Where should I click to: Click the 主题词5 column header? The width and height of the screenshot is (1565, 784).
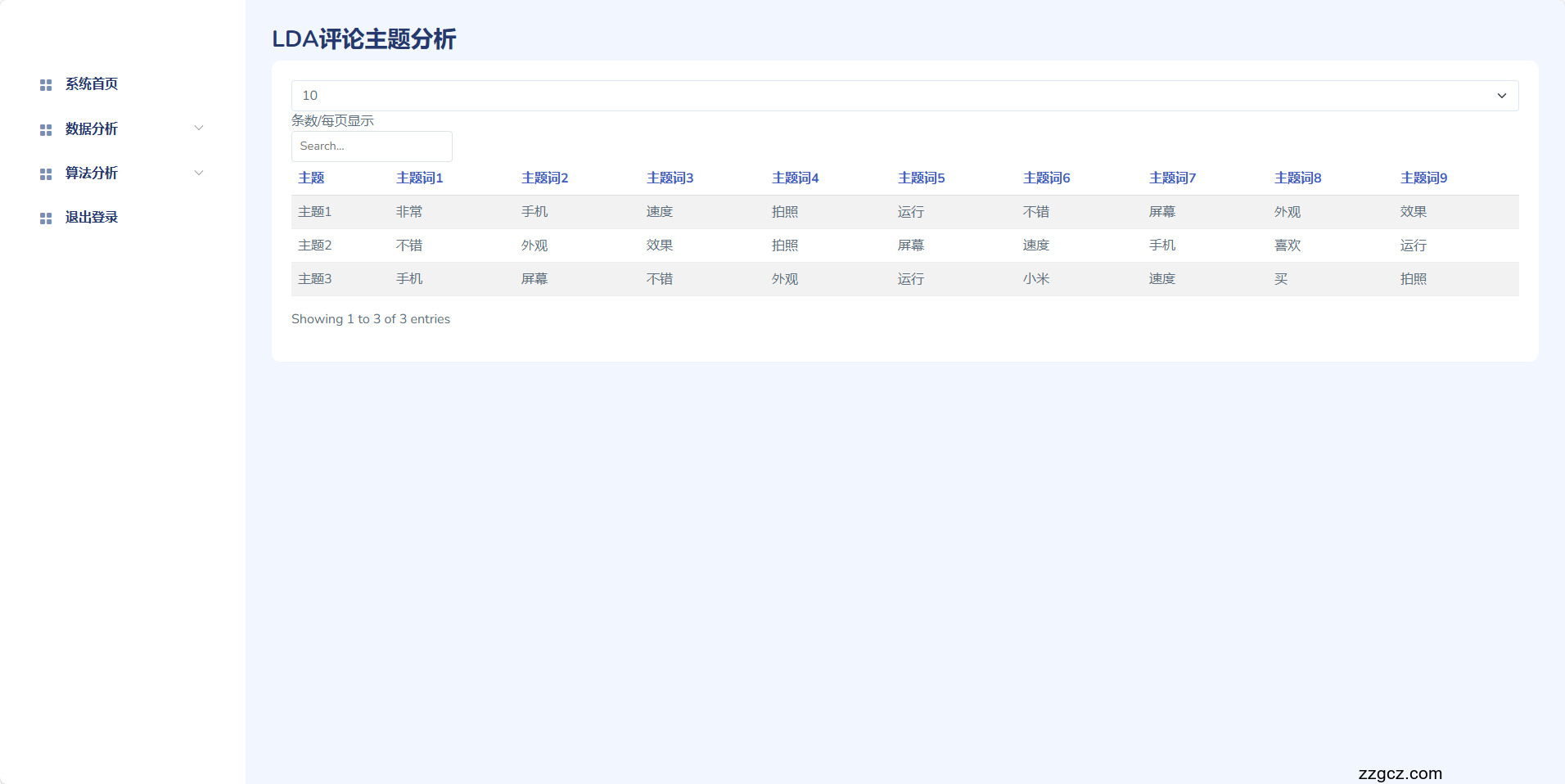921,178
